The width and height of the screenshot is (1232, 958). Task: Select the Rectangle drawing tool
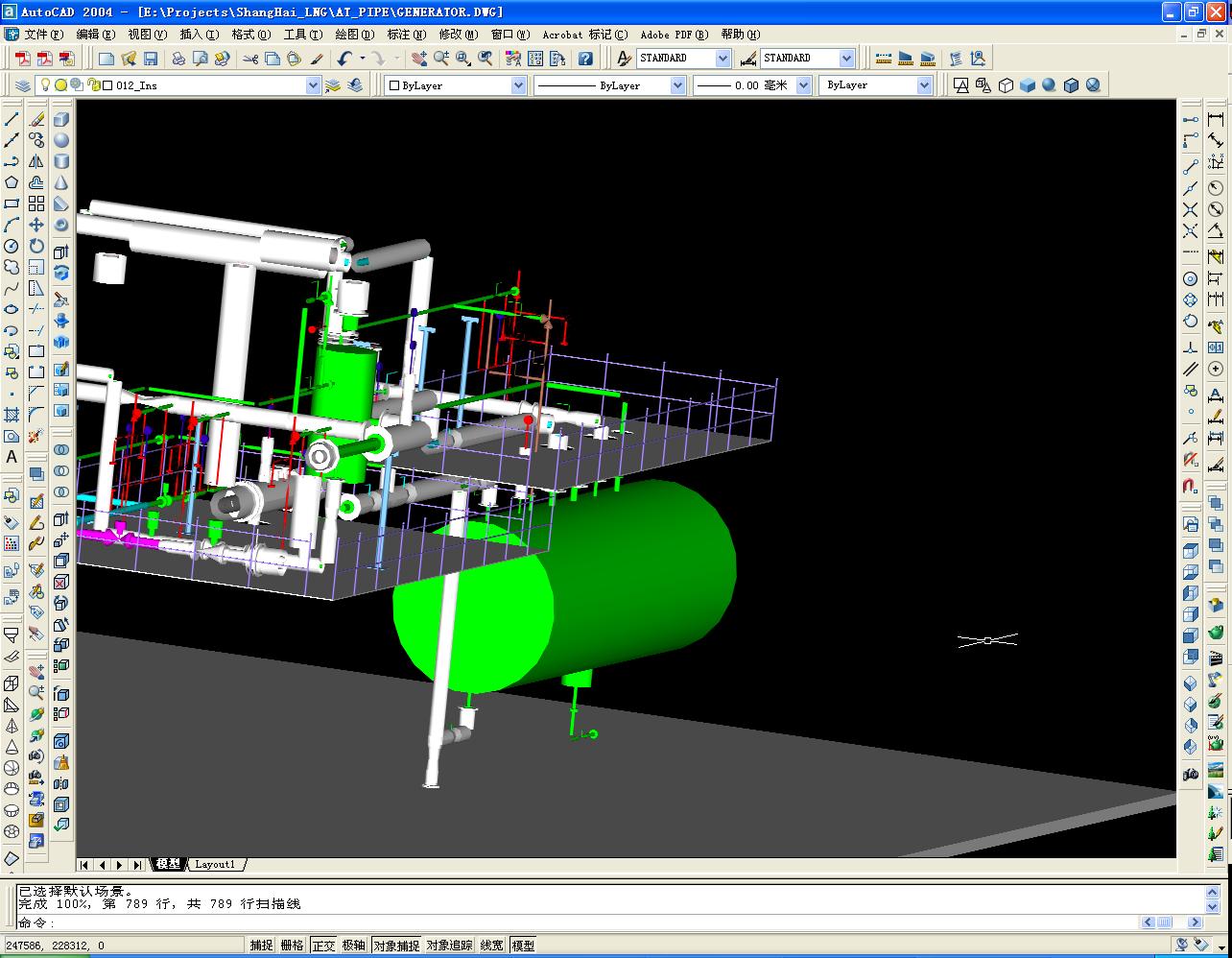(x=12, y=204)
